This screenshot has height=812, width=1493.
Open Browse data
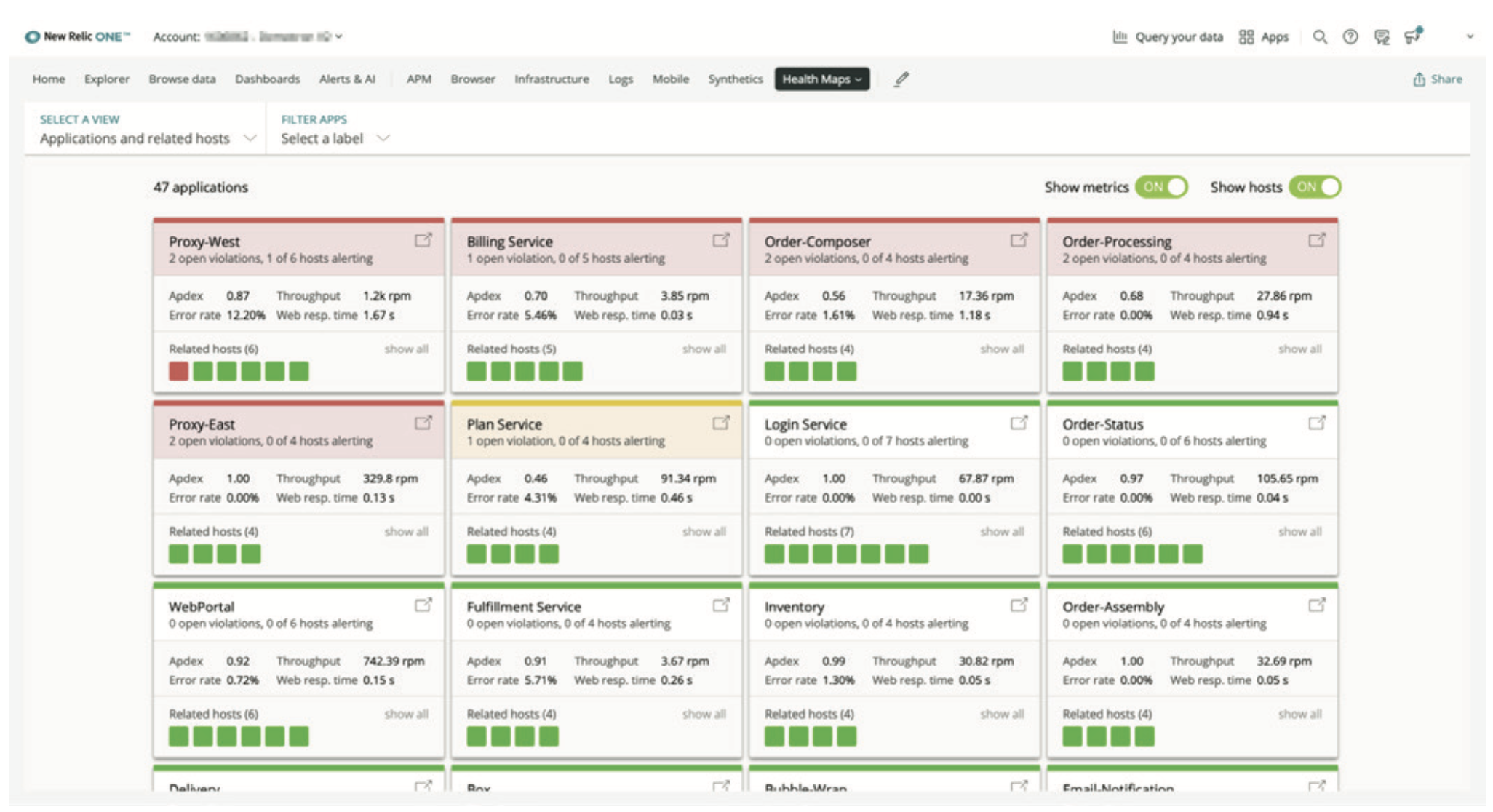click(182, 79)
